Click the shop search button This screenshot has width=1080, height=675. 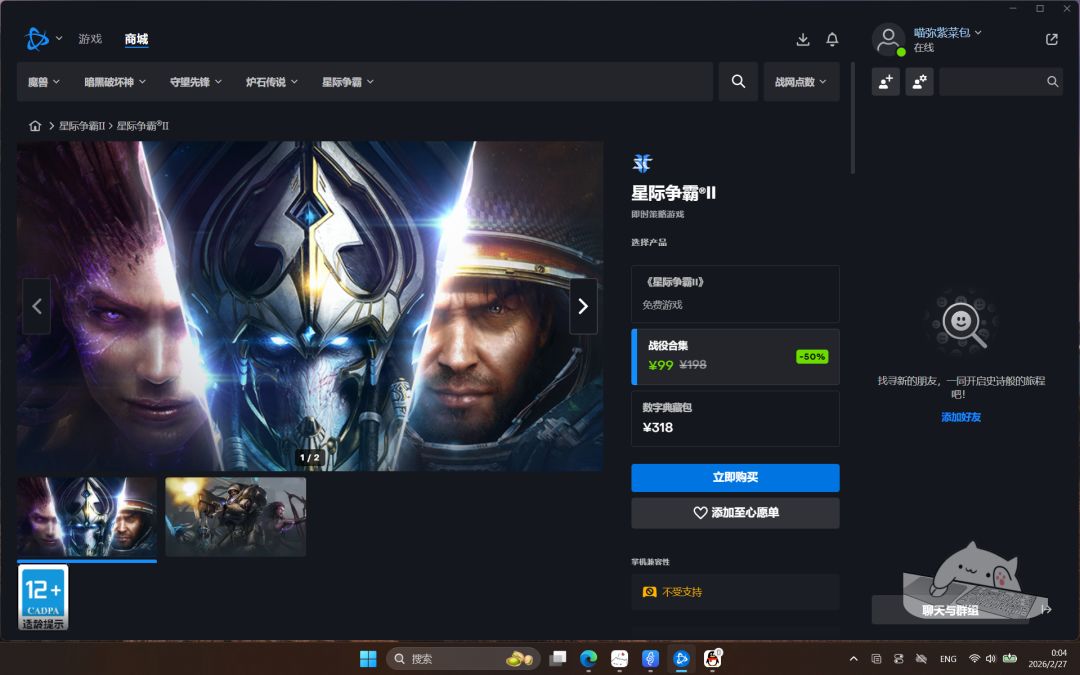pyautogui.click(x=738, y=81)
